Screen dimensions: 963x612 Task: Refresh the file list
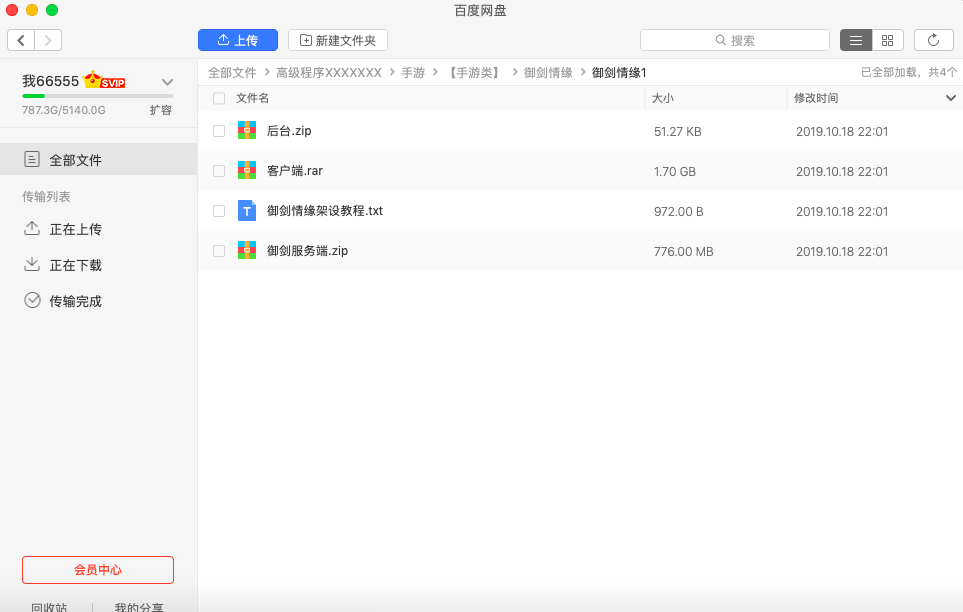tap(933, 40)
